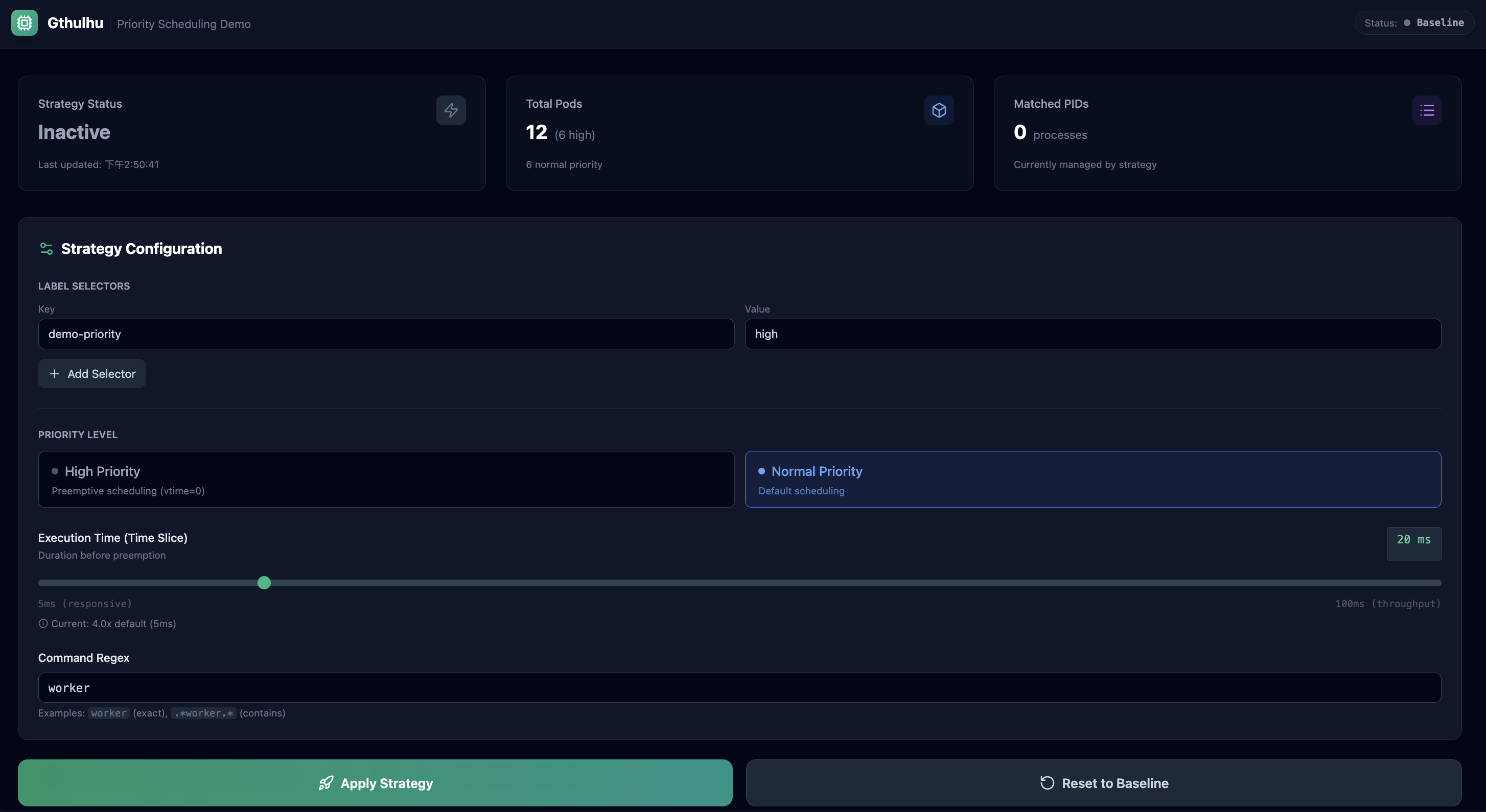Screen dimensions: 1486x812
Task: Select the Normal Priority option
Action: 1093,479
